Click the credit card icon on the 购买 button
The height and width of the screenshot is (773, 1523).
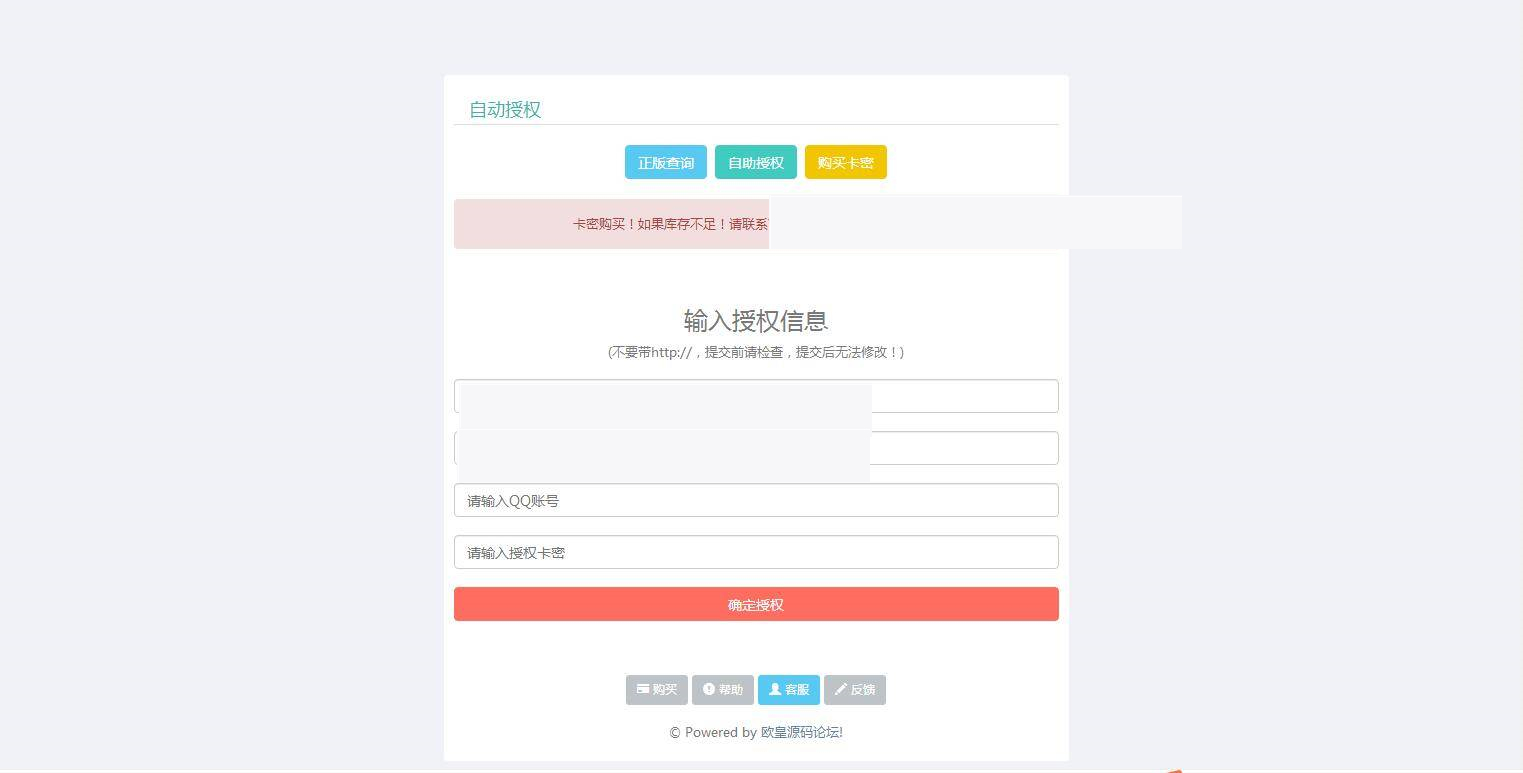[643, 689]
